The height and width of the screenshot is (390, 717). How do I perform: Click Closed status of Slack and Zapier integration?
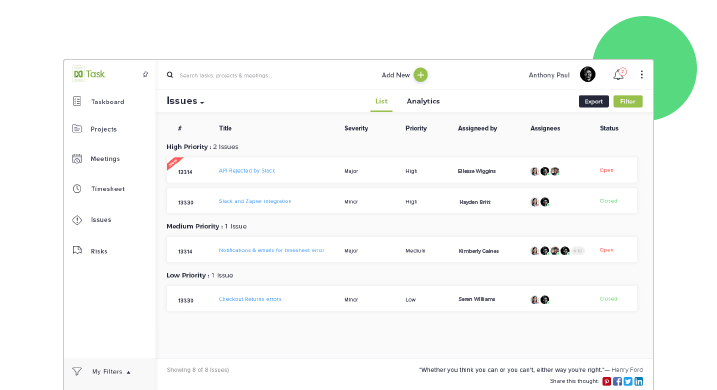[608, 201]
